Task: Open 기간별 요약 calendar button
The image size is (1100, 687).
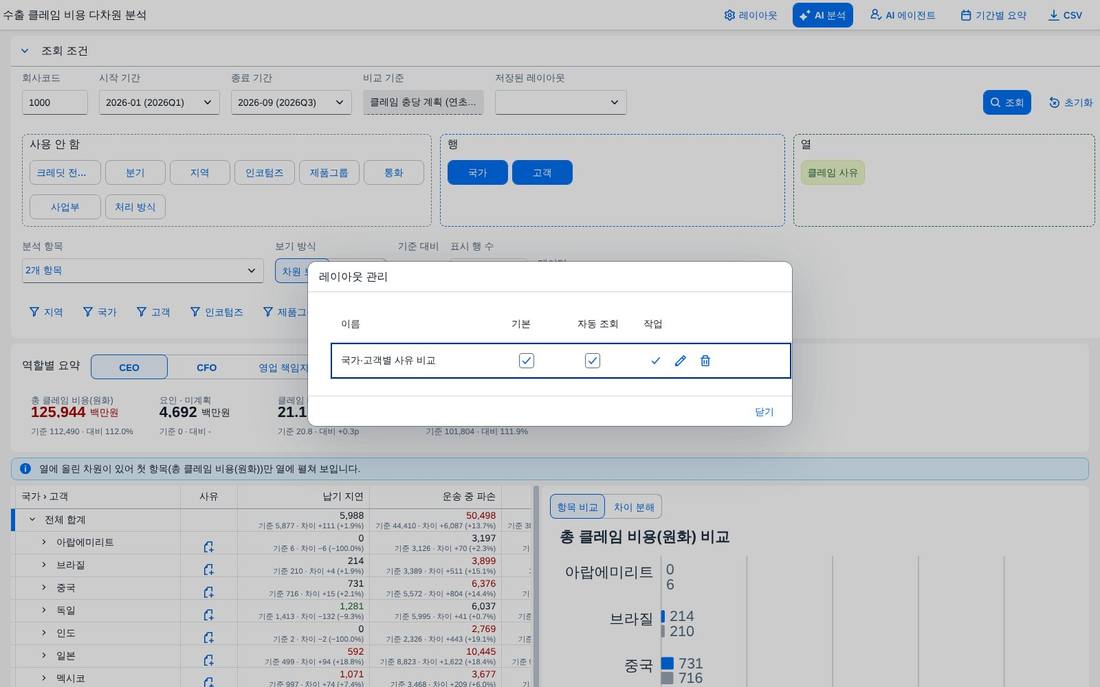Action: tap(993, 15)
